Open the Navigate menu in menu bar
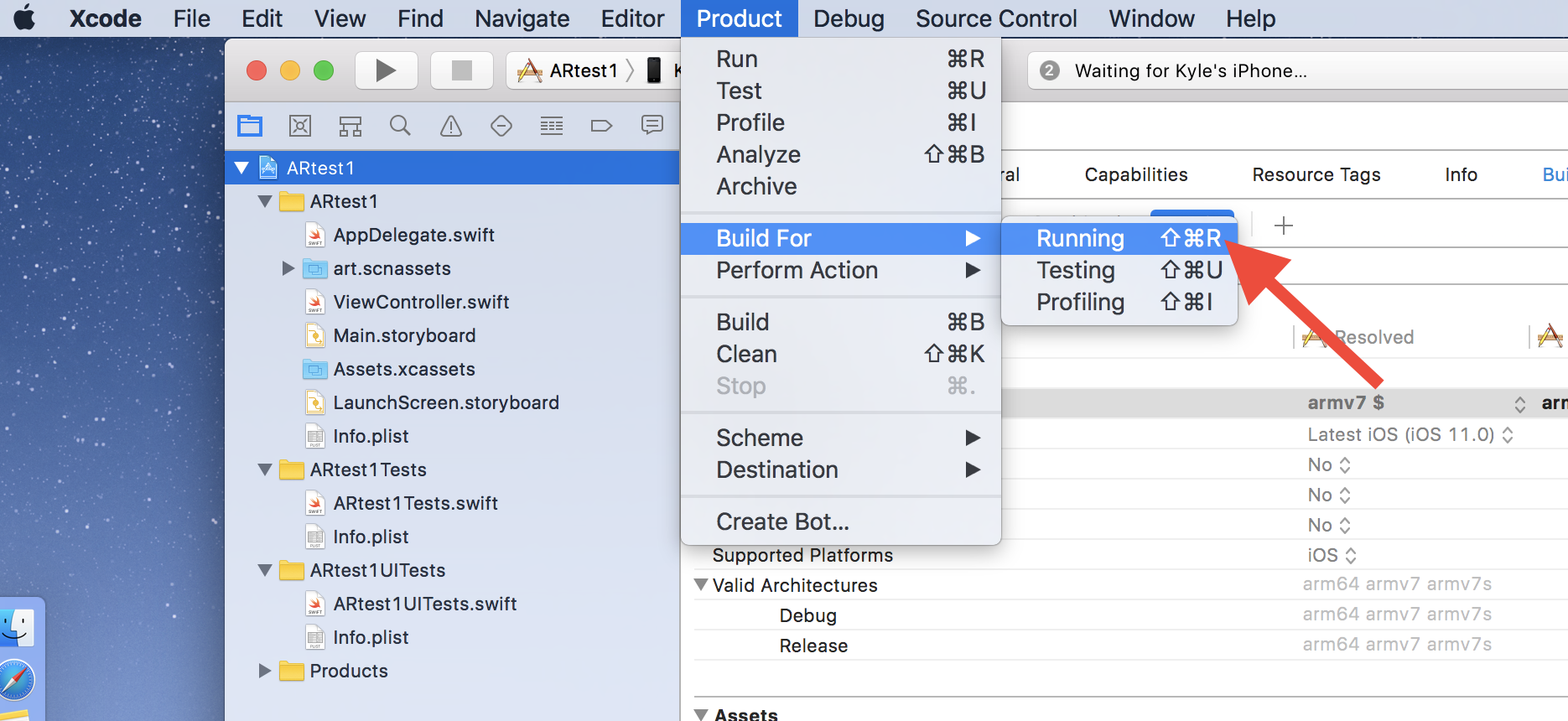 (x=522, y=18)
